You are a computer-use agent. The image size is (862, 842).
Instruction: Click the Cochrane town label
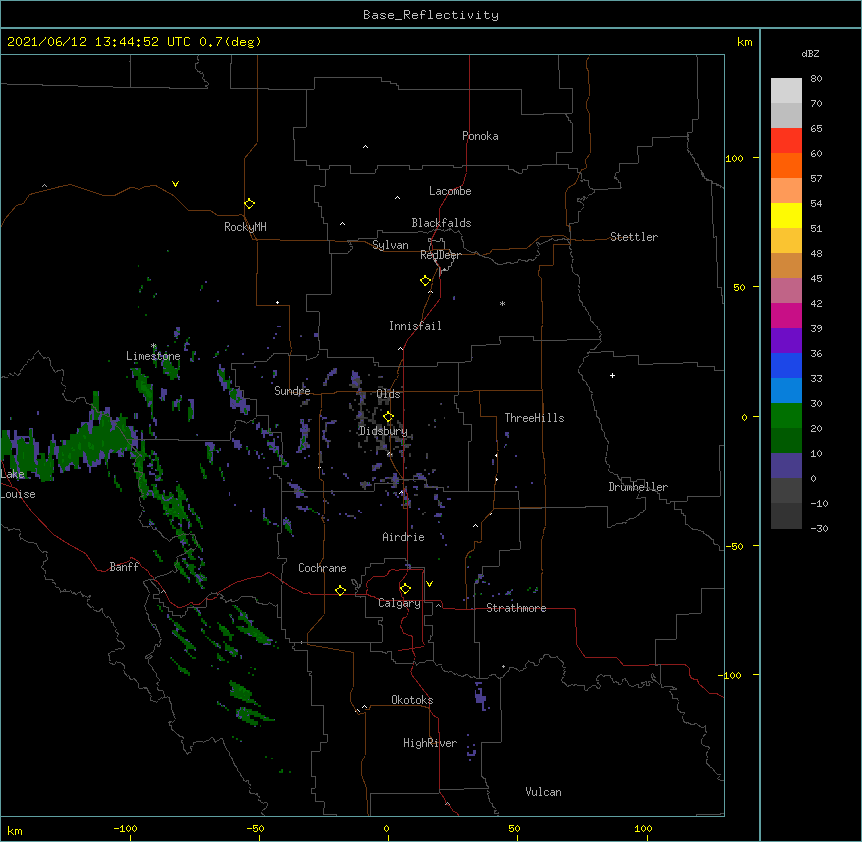coord(322,568)
